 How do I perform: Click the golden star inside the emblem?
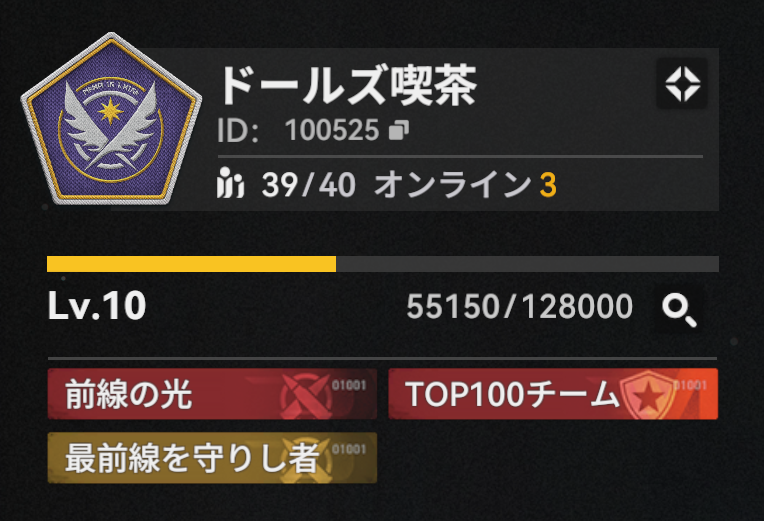[111, 112]
